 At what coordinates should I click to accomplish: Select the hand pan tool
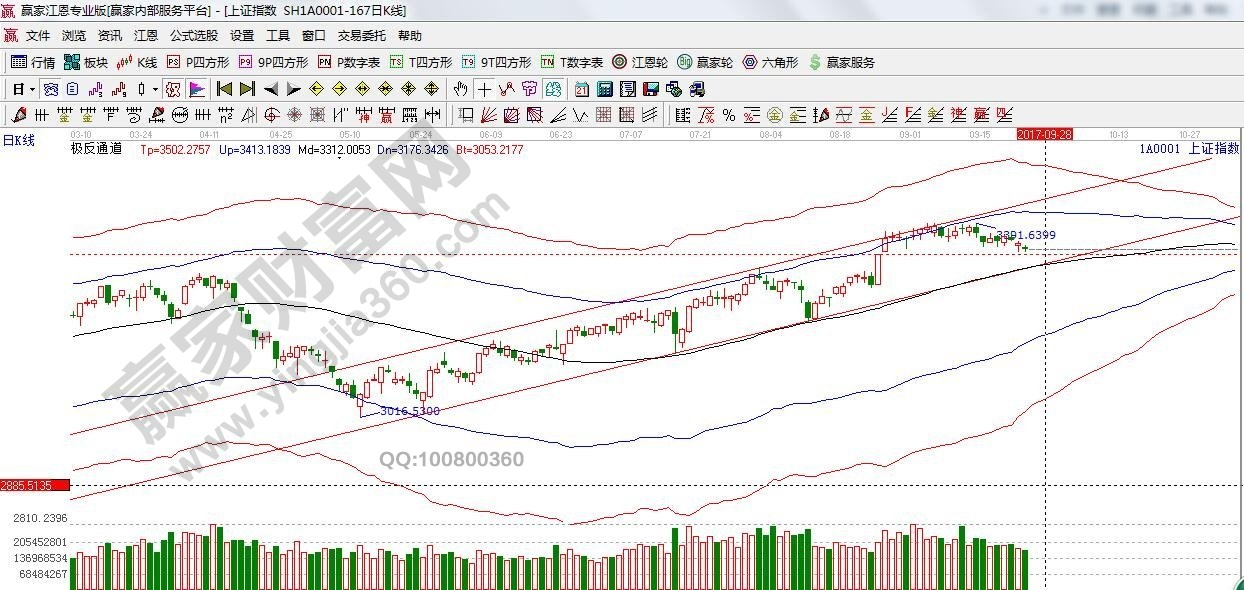[x=460, y=89]
